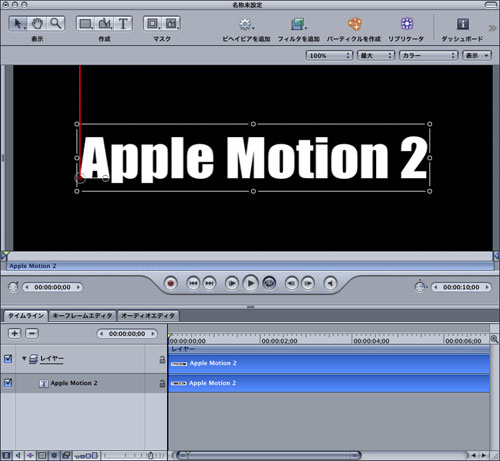Screen dimensions: 500x461
Task: Toggle keyframes display button in timeline footer
Action: [30, 455]
